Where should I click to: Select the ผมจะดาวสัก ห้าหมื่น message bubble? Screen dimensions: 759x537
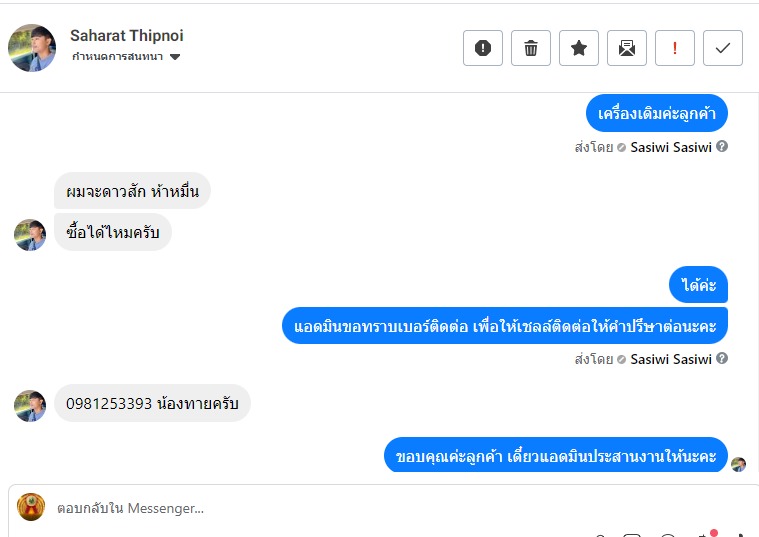[132, 191]
